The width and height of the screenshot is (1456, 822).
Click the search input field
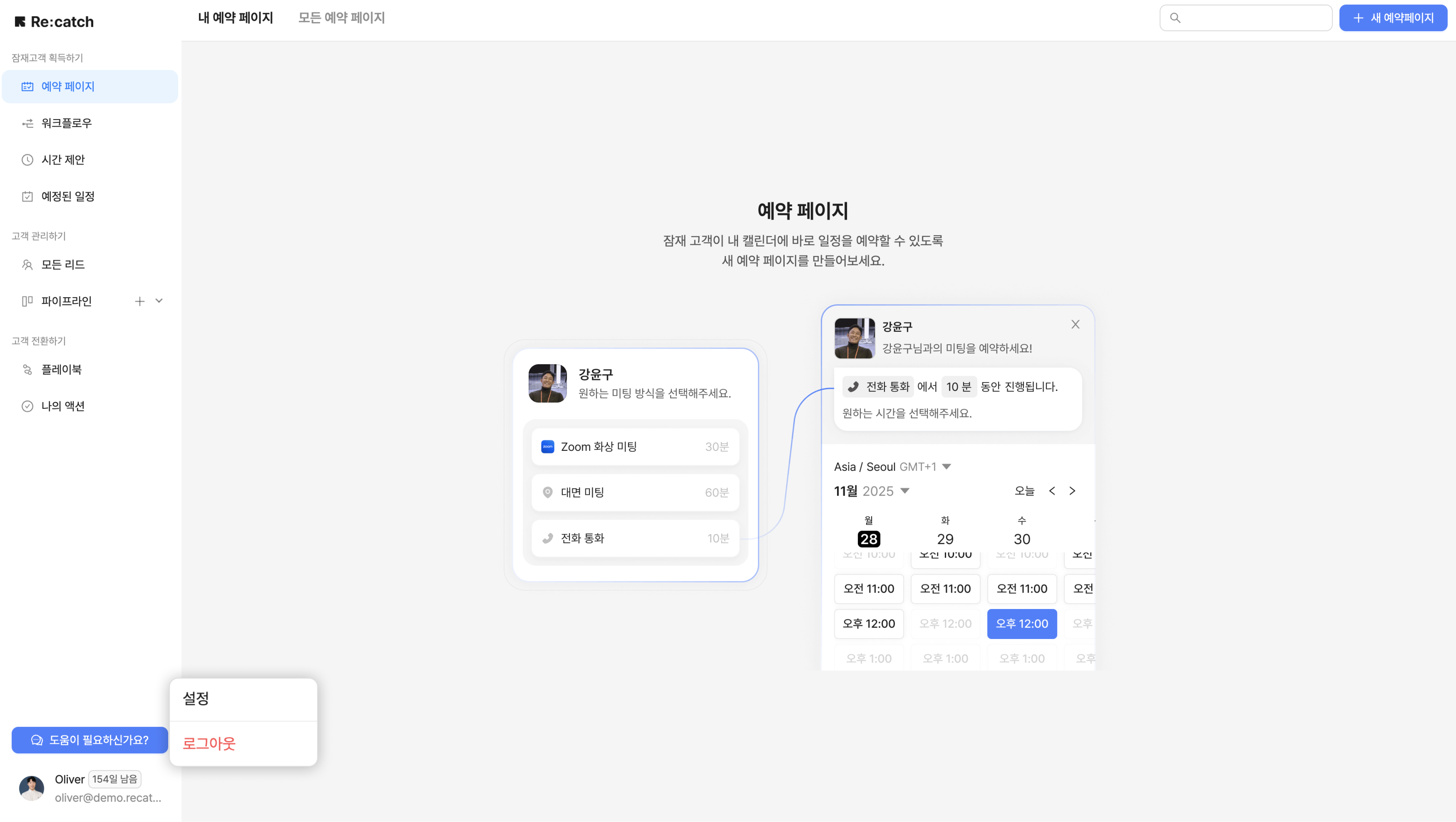tap(1246, 18)
